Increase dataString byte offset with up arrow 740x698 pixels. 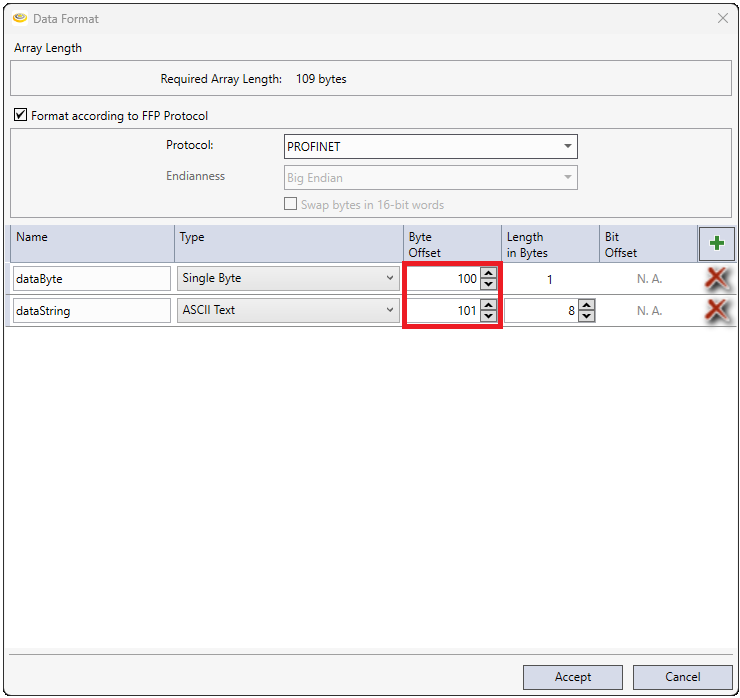tap(488, 305)
